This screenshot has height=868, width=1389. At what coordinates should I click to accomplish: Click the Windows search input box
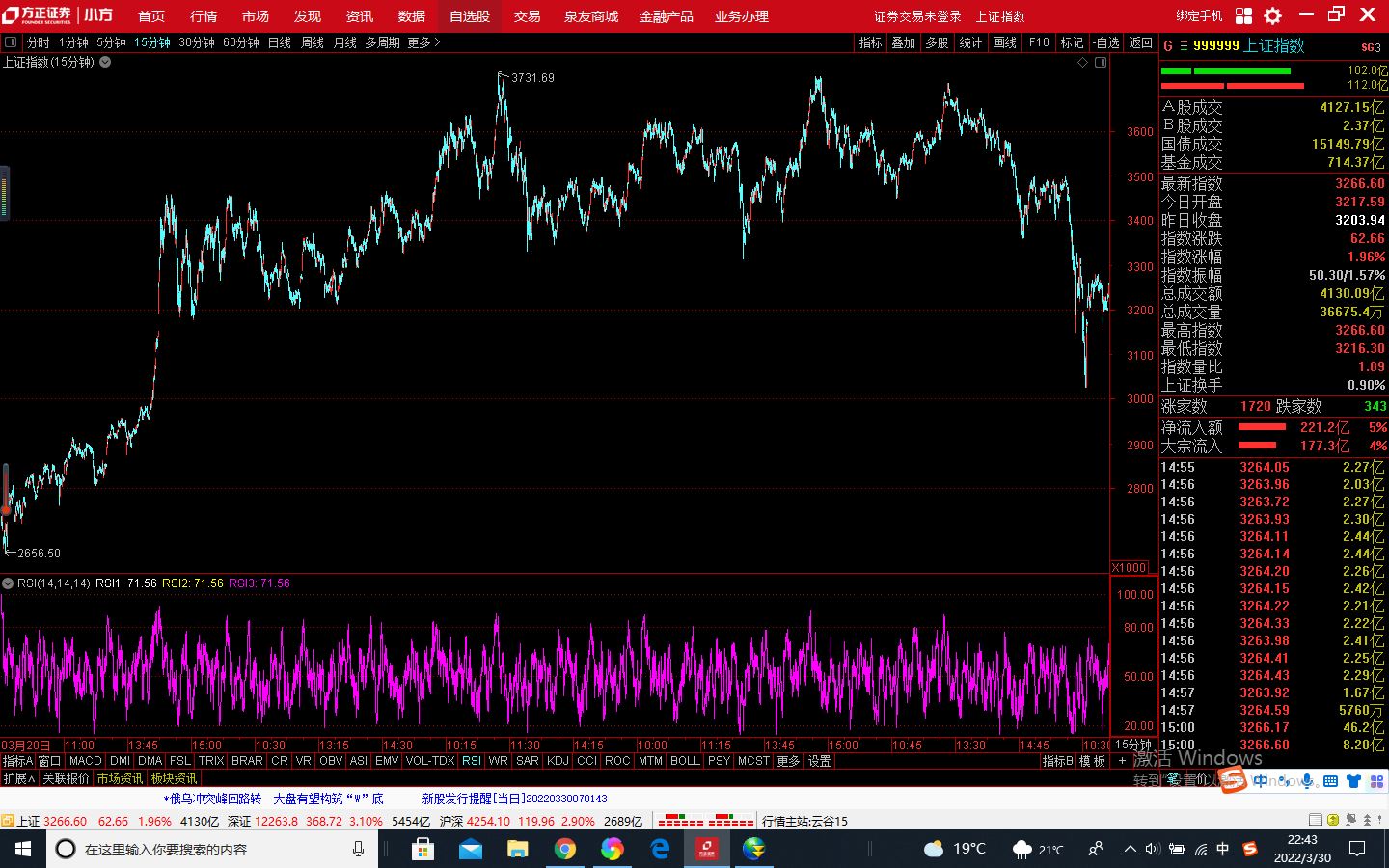coord(212,849)
